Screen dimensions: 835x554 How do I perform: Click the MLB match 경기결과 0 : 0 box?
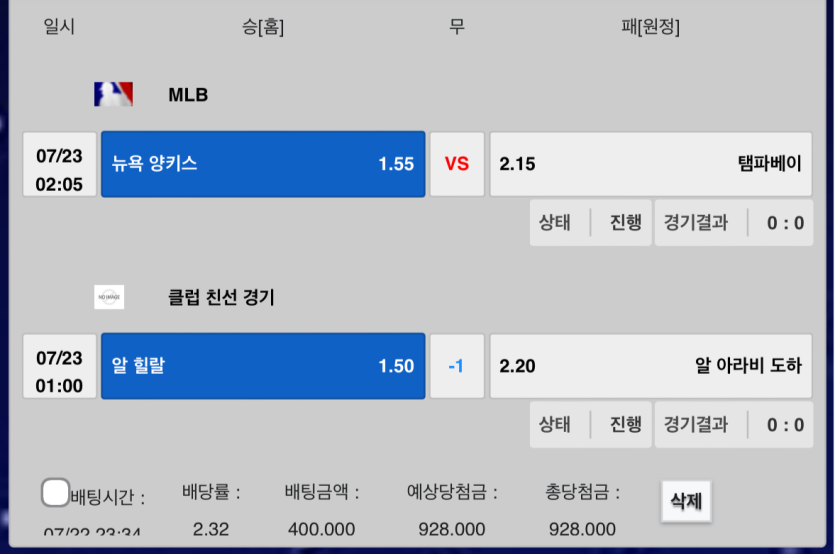(x=733, y=223)
